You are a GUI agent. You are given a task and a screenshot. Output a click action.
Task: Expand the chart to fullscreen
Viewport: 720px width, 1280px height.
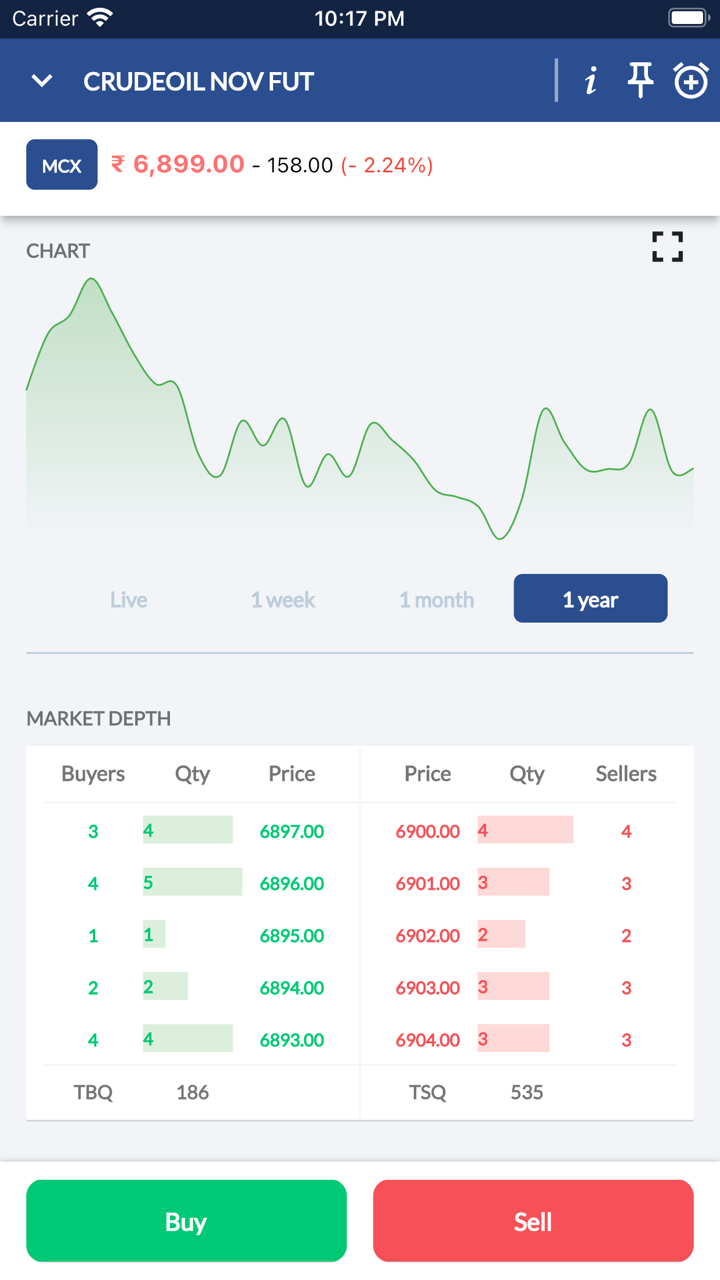[667, 247]
